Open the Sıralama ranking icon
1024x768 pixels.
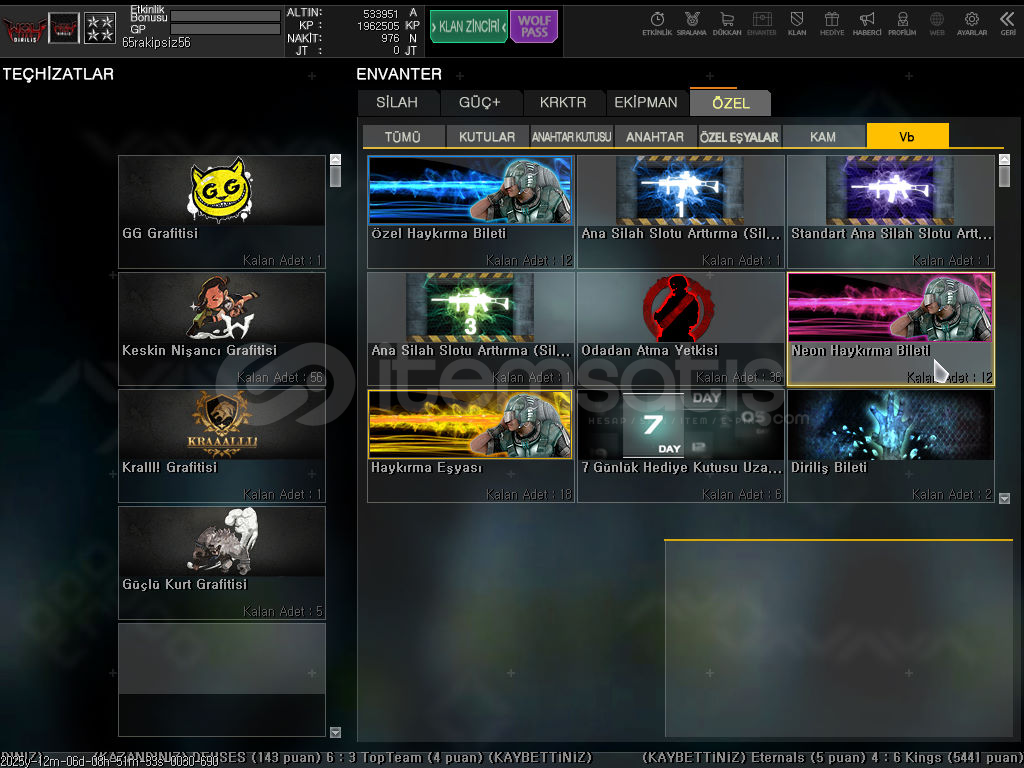[x=692, y=23]
